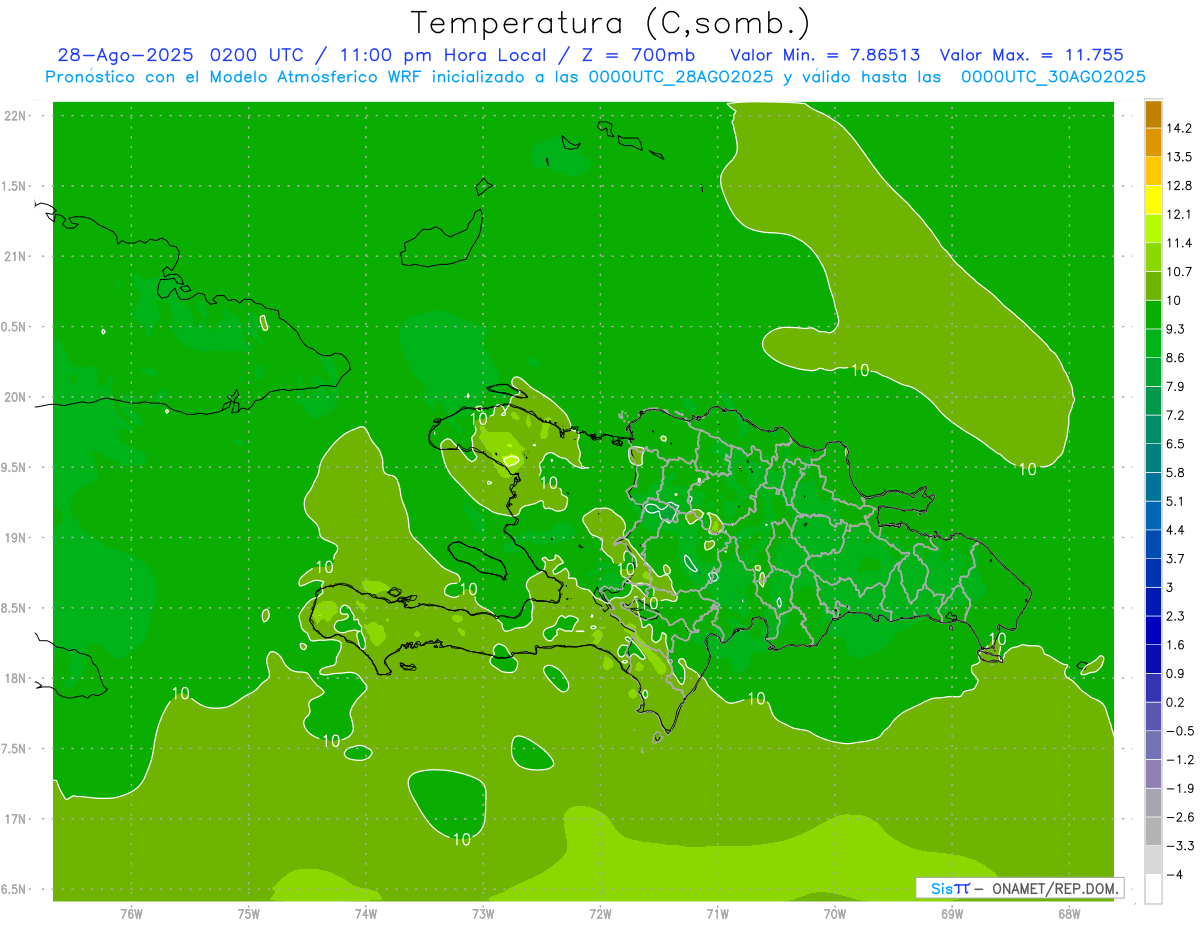Click the "71W" longitude label
The image size is (1200, 927).
(x=717, y=914)
